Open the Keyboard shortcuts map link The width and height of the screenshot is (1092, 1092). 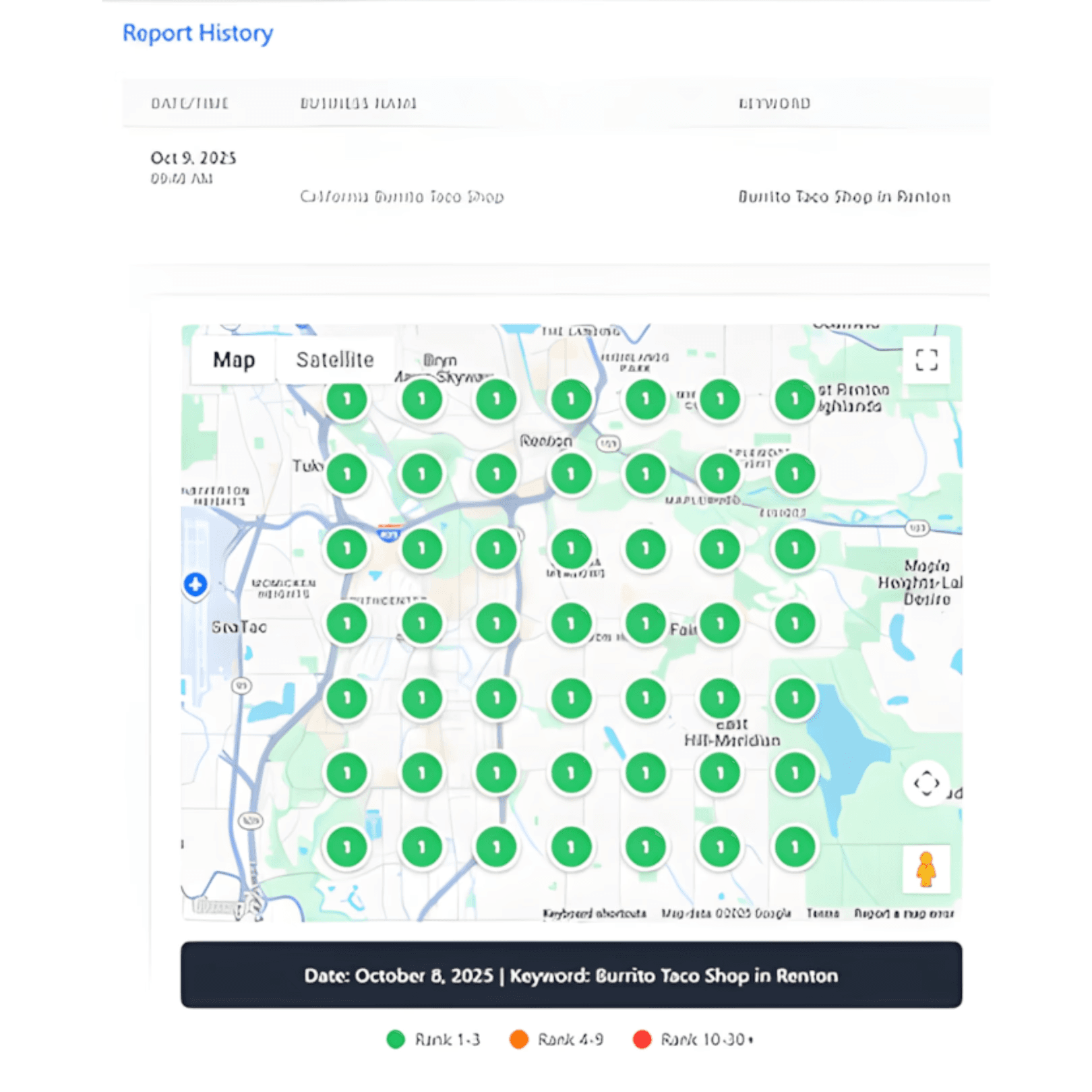[595, 913]
